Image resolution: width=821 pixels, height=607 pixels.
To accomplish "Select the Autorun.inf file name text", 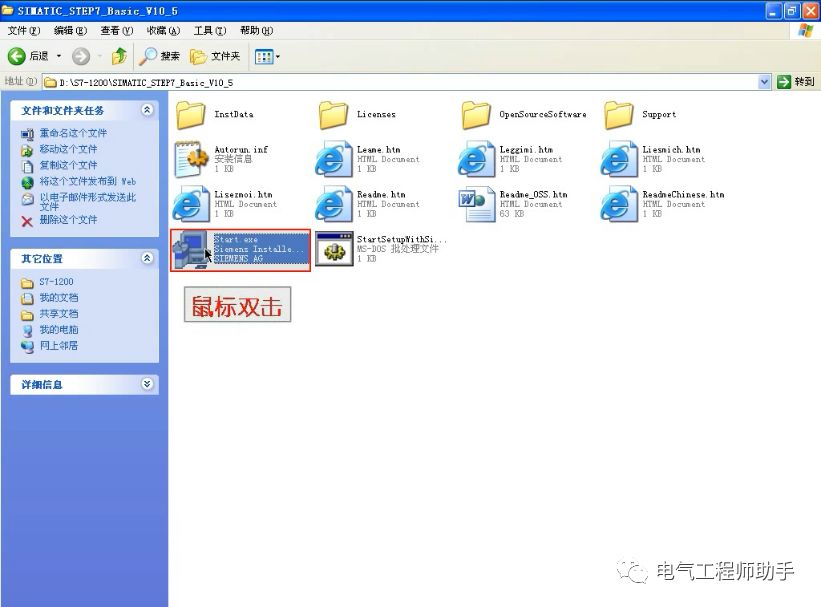I will [x=241, y=150].
